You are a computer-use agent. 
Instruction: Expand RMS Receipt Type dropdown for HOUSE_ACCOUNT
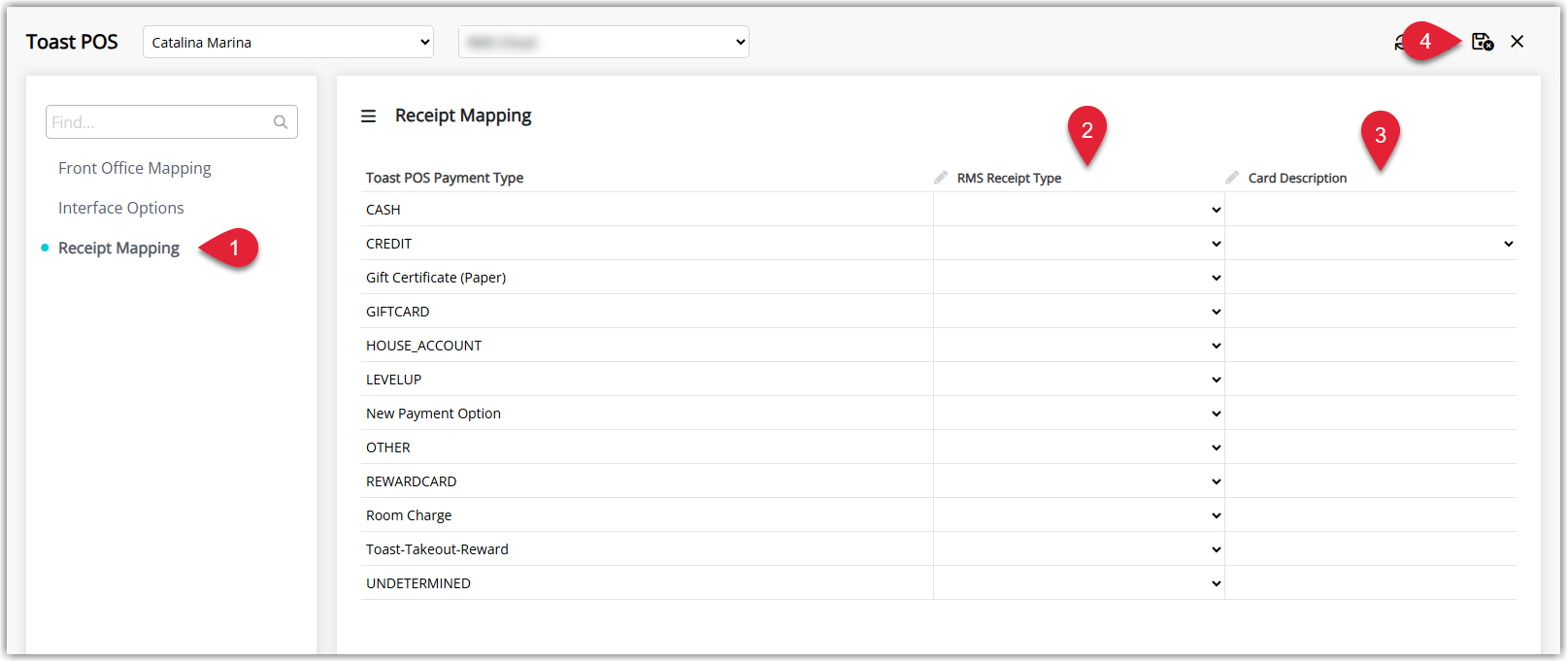pos(1079,346)
